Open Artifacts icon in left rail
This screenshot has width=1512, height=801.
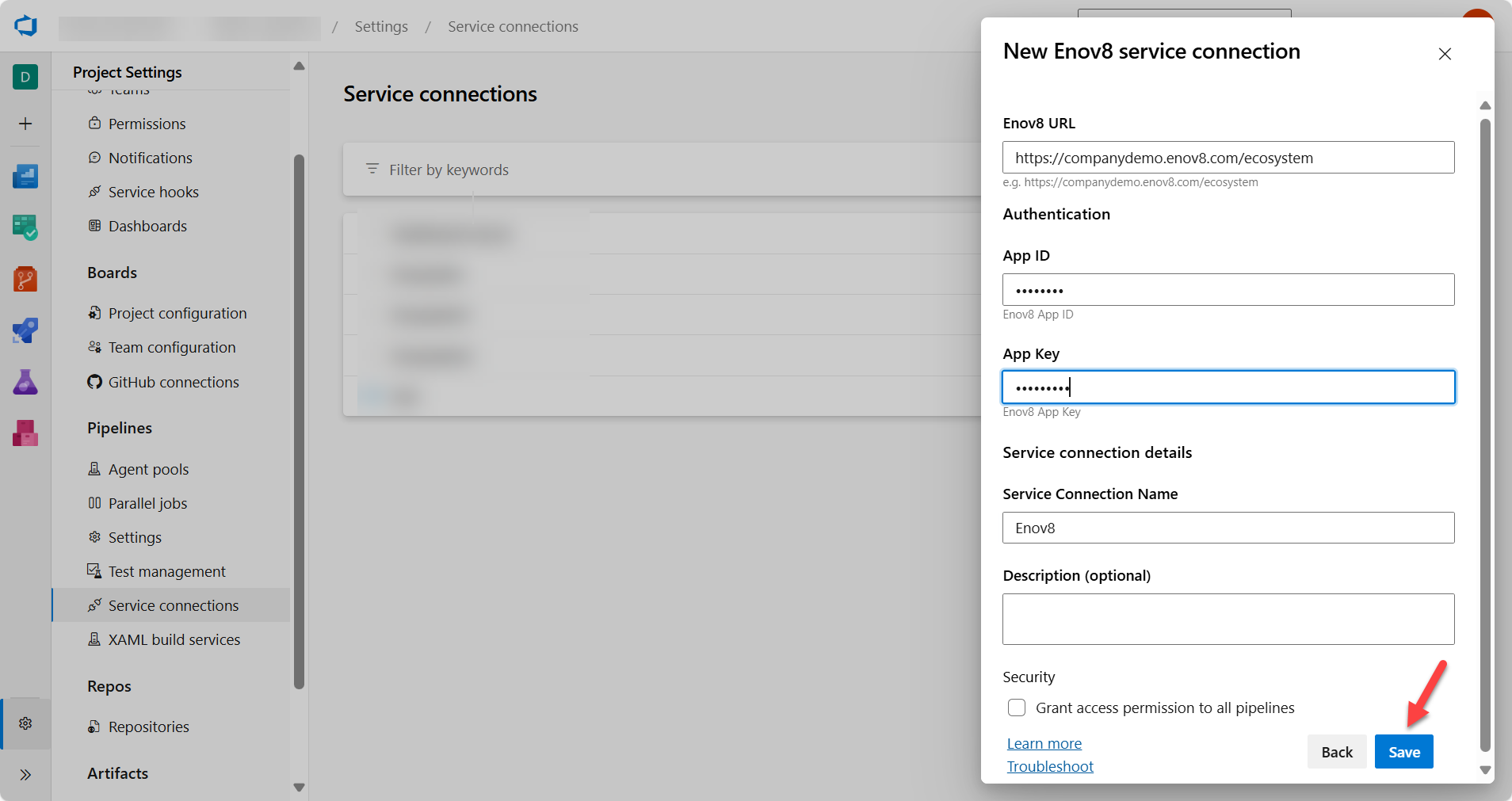(x=25, y=433)
